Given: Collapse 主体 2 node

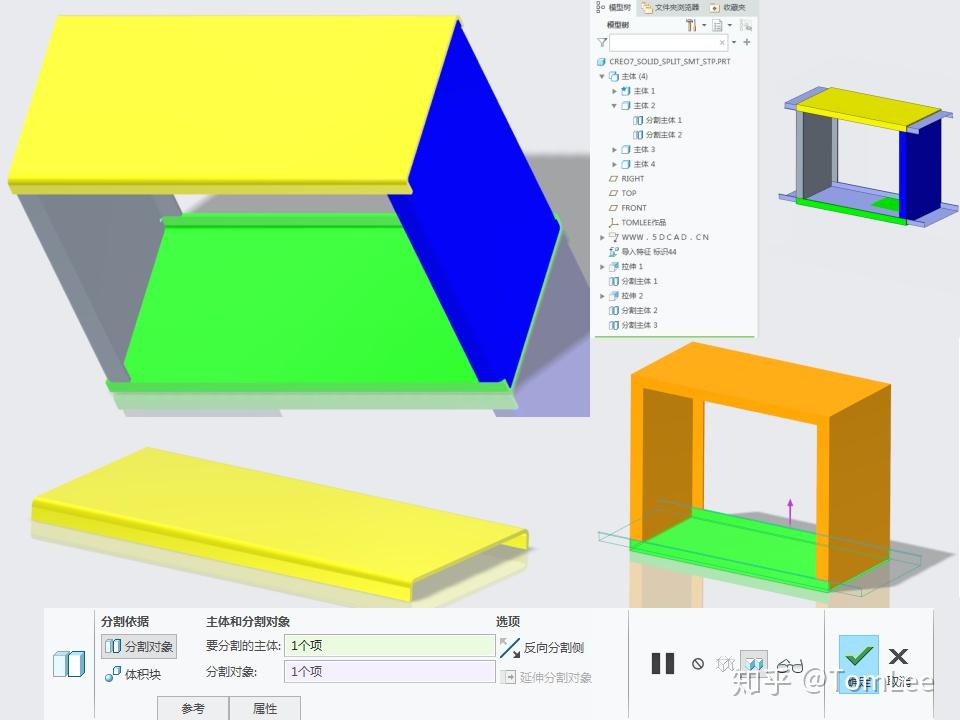Looking at the screenshot, I should tap(614, 106).
